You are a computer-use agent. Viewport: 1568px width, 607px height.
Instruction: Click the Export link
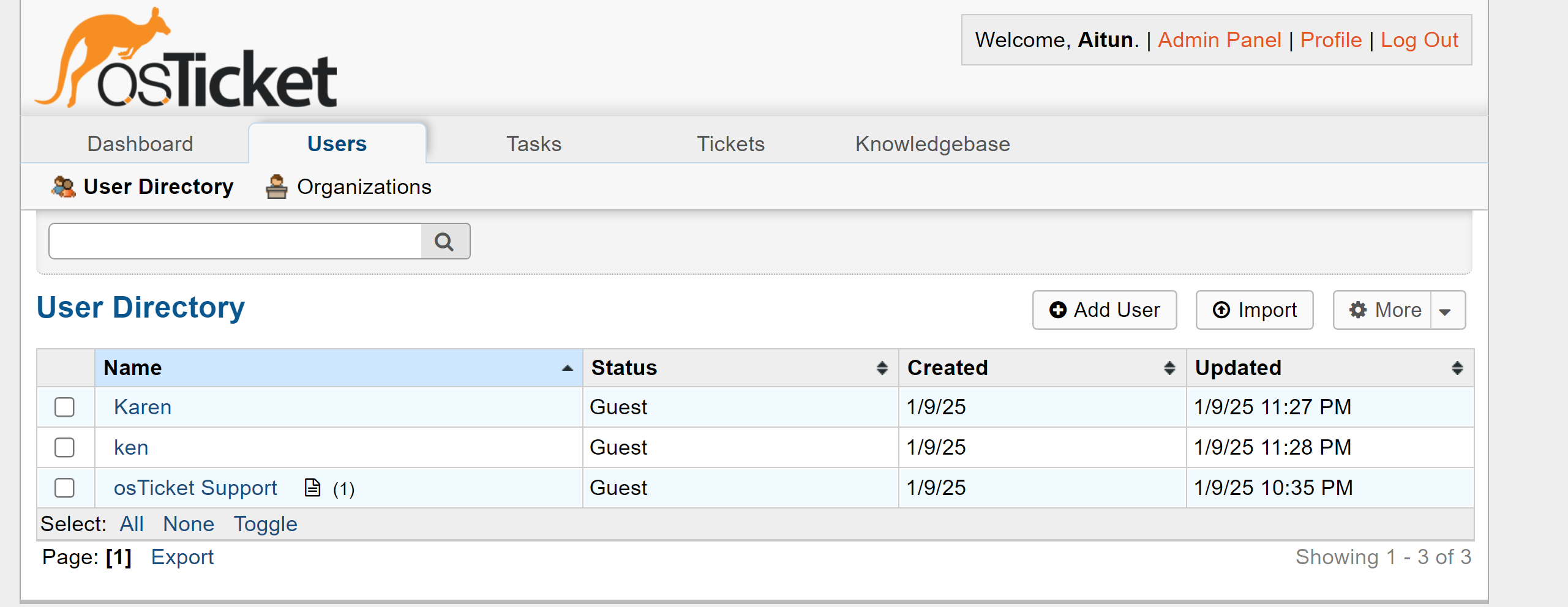click(182, 556)
